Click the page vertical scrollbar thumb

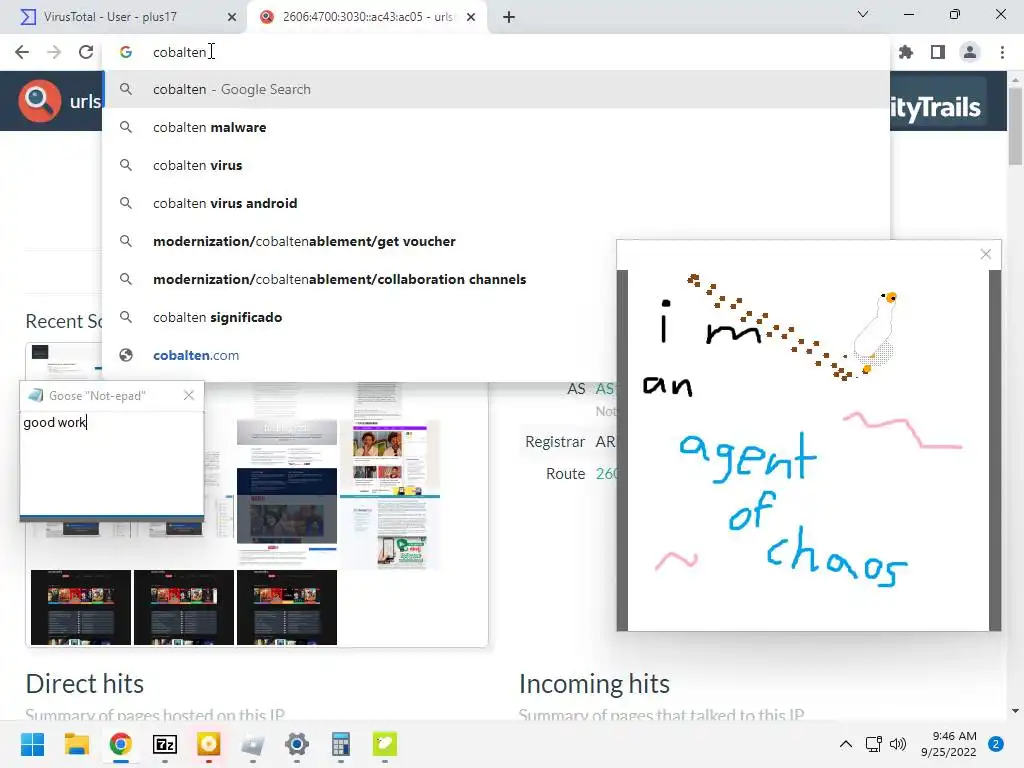1015,125
